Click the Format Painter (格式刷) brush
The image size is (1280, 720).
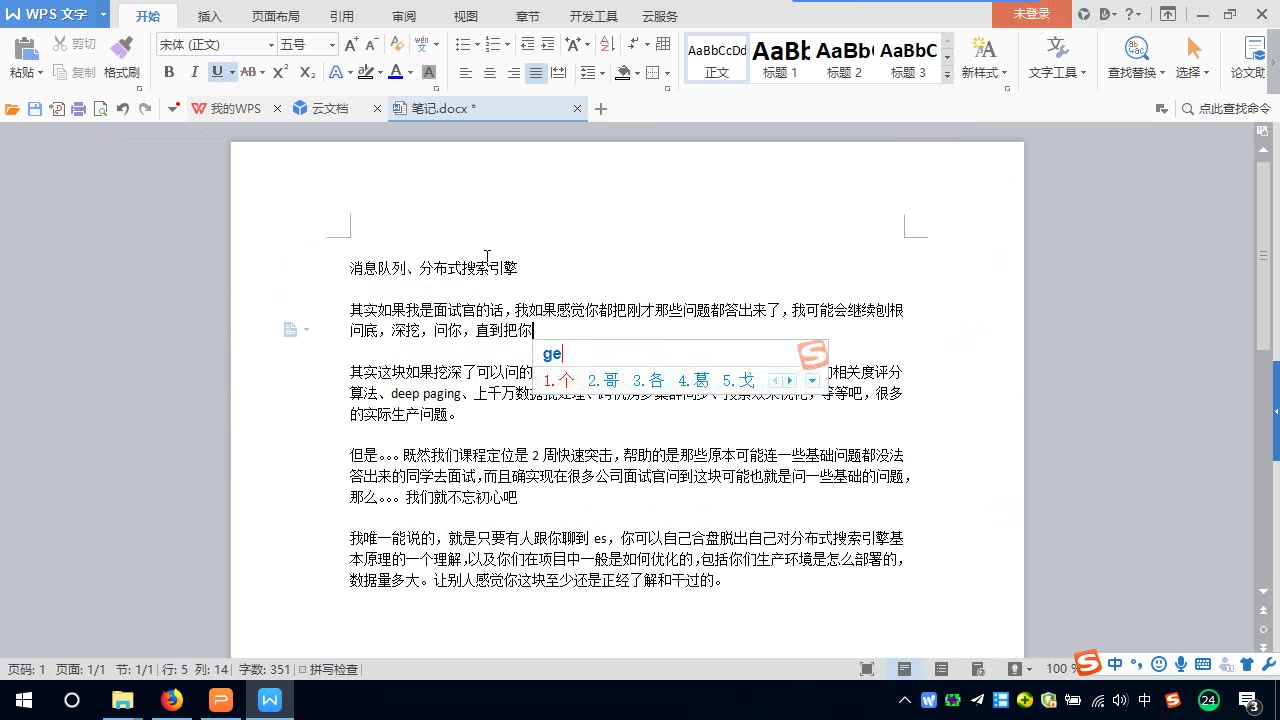click(121, 48)
